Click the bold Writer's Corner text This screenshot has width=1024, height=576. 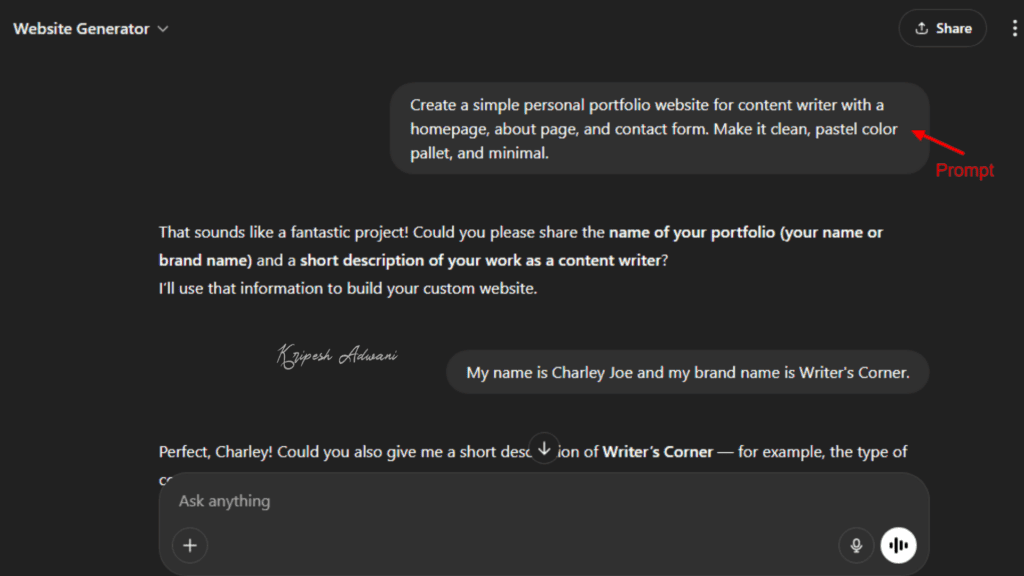tap(656, 451)
